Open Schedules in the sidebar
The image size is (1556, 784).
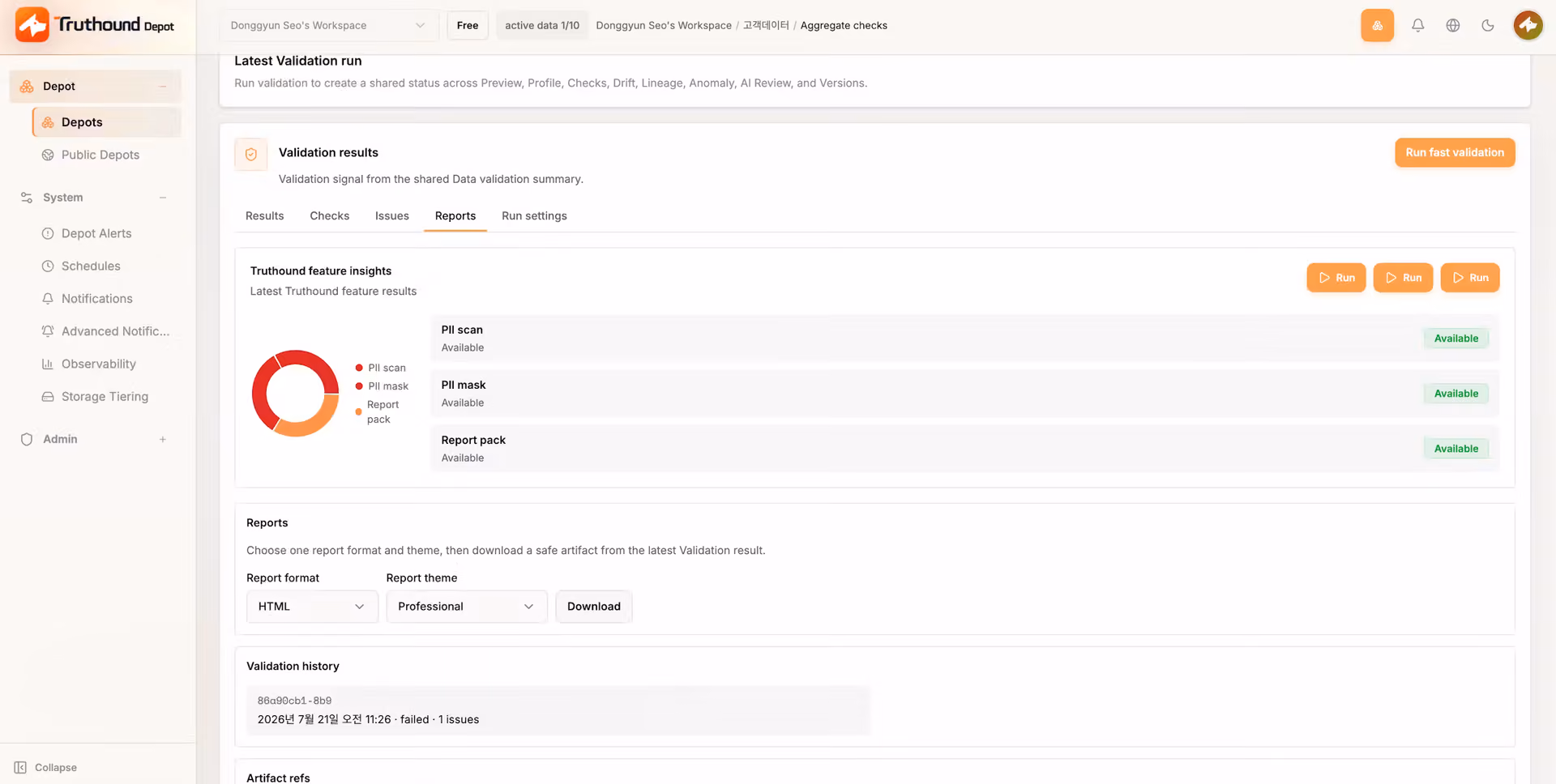[90, 266]
